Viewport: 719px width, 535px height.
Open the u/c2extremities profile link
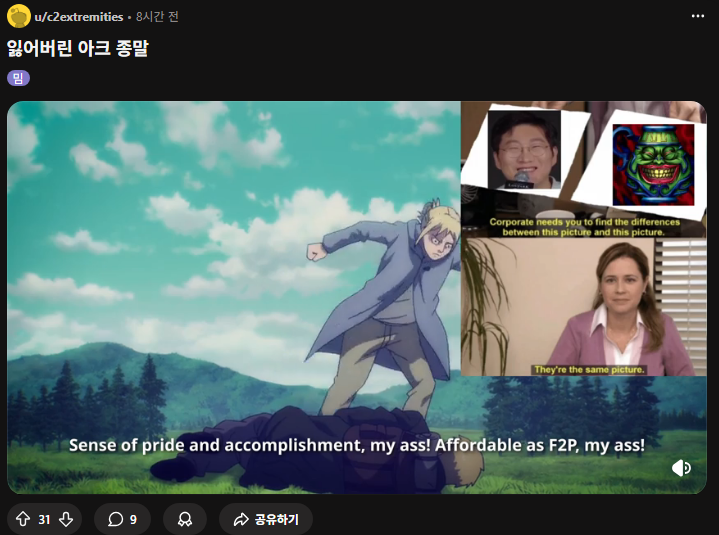click(79, 17)
